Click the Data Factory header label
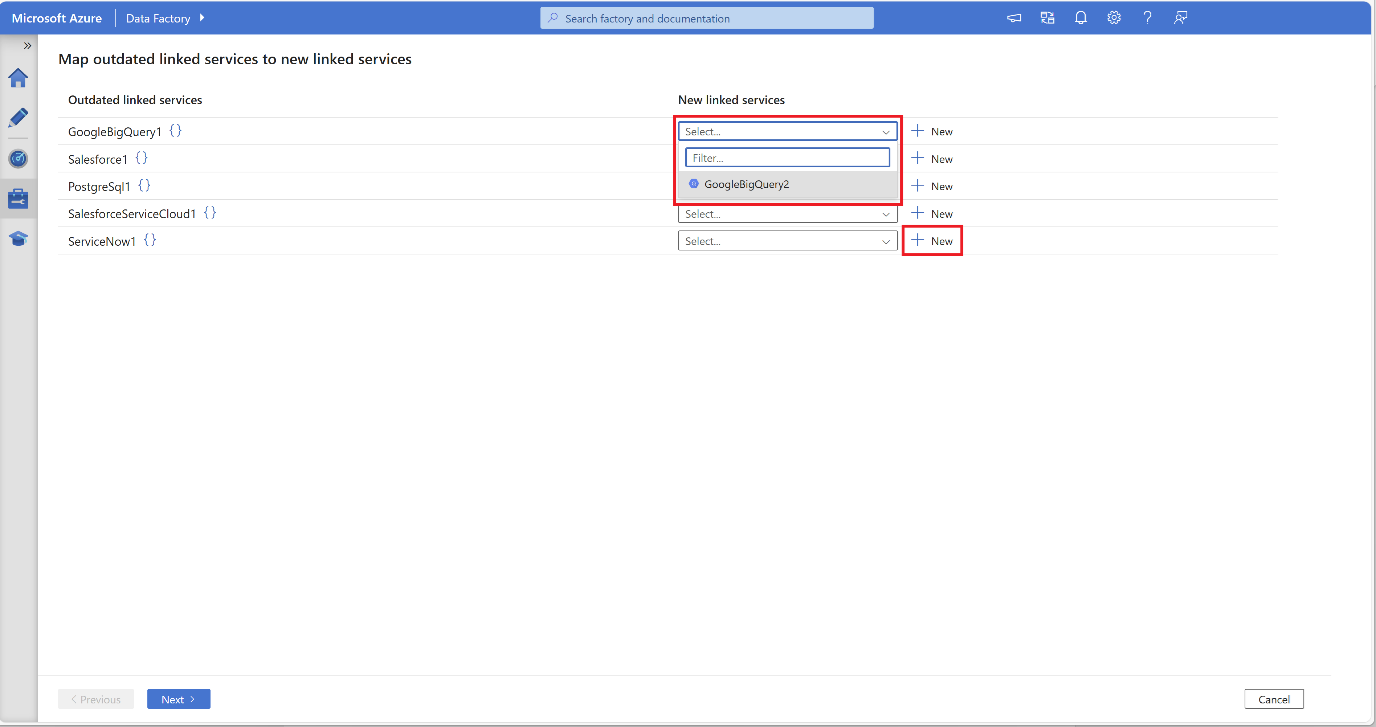1376x727 pixels. pyautogui.click(x=158, y=18)
